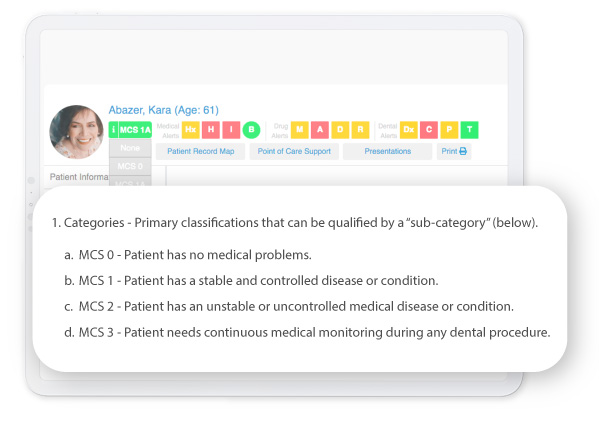The height and width of the screenshot is (421, 599).
Task: Open the yellow R drug alert
Action: click(361, 130)
